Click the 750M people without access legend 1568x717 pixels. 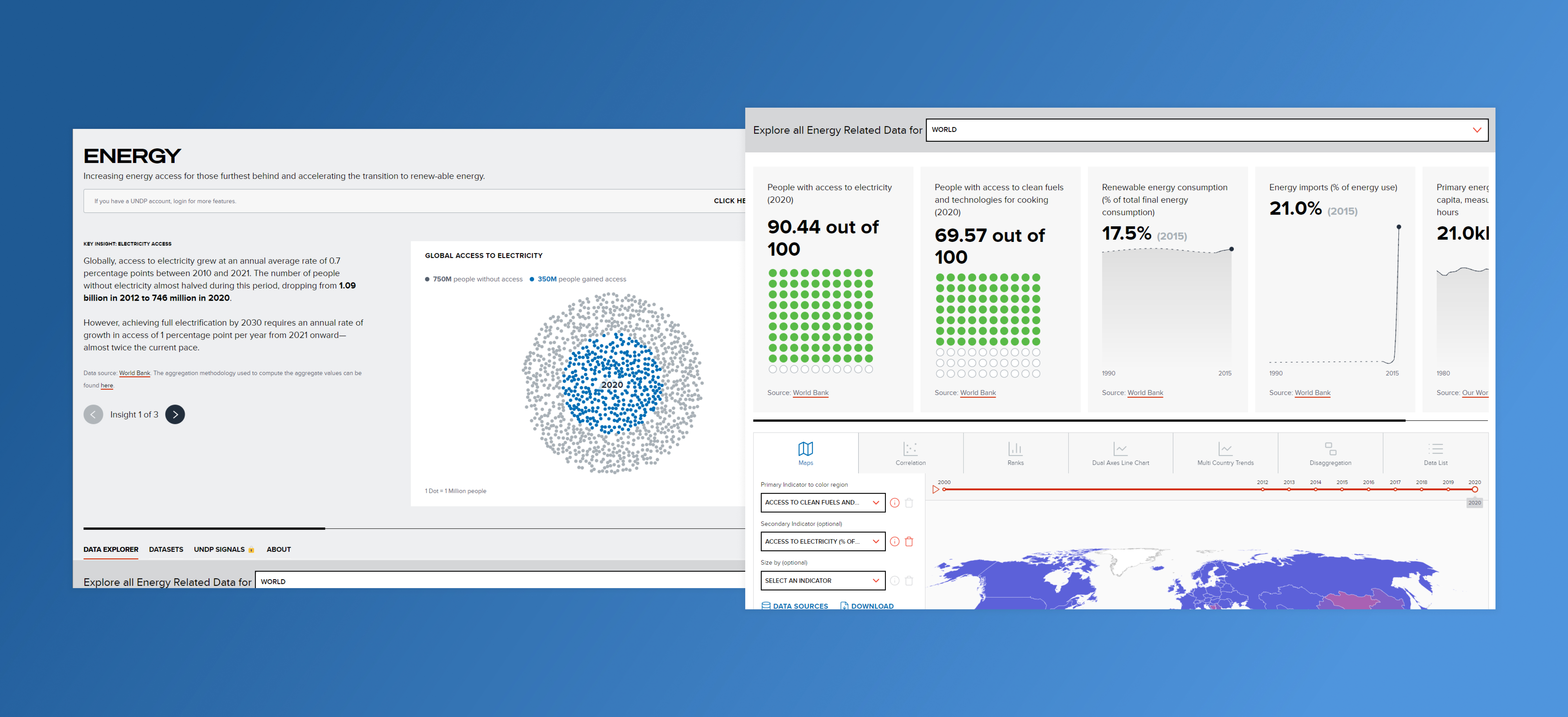474,279
